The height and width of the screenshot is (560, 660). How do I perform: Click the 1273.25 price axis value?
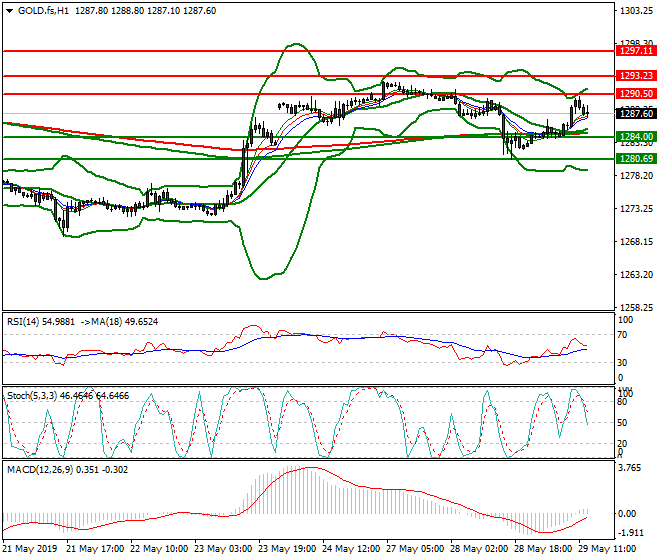point(636,209)
